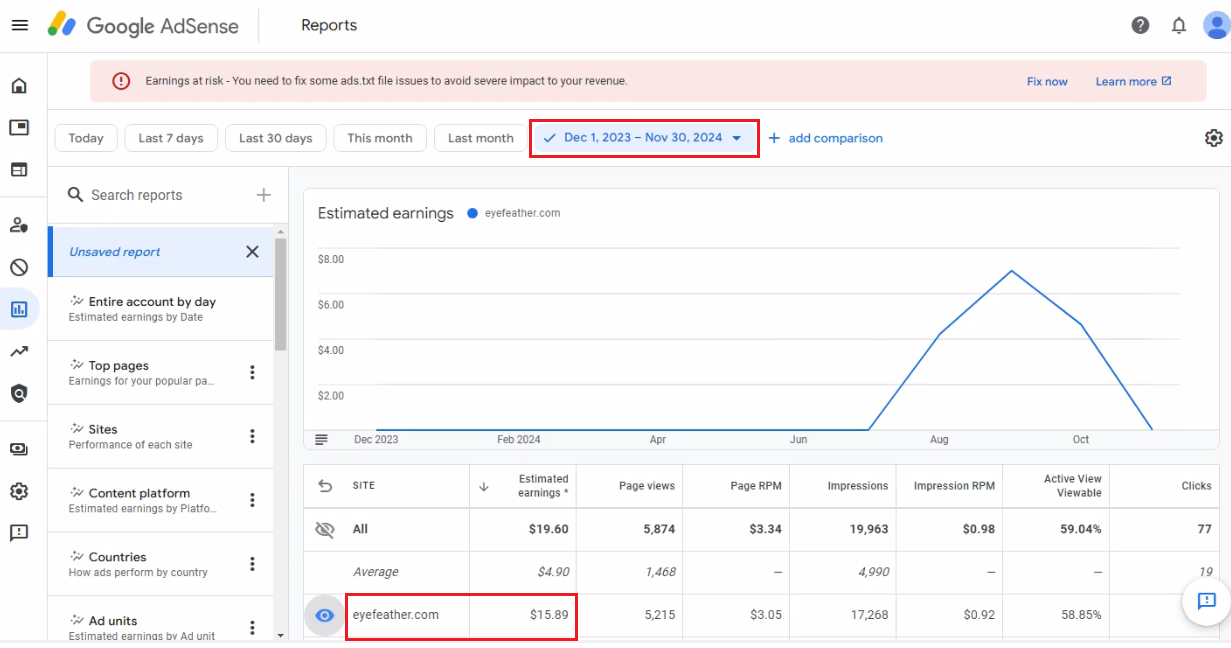Sort by Active View Viewable column
Viewport: 1231px width, 648px height.
tap(1073, 486)
